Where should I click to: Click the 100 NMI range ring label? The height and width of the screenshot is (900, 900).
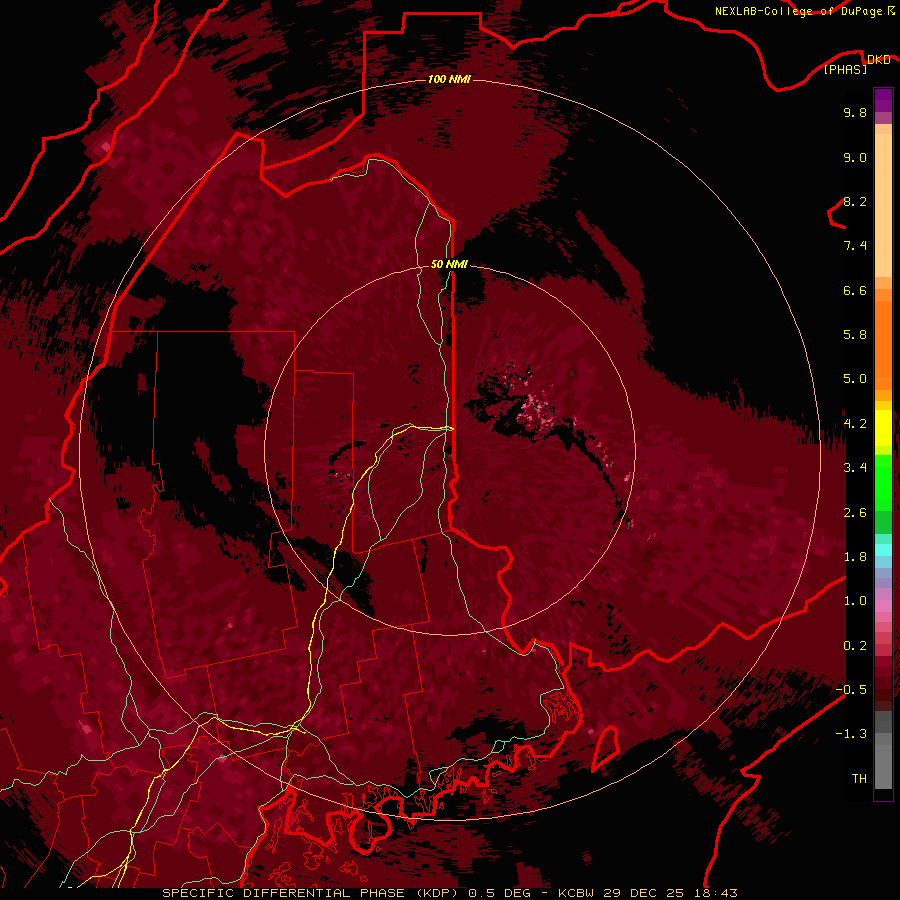coord(449,79)
